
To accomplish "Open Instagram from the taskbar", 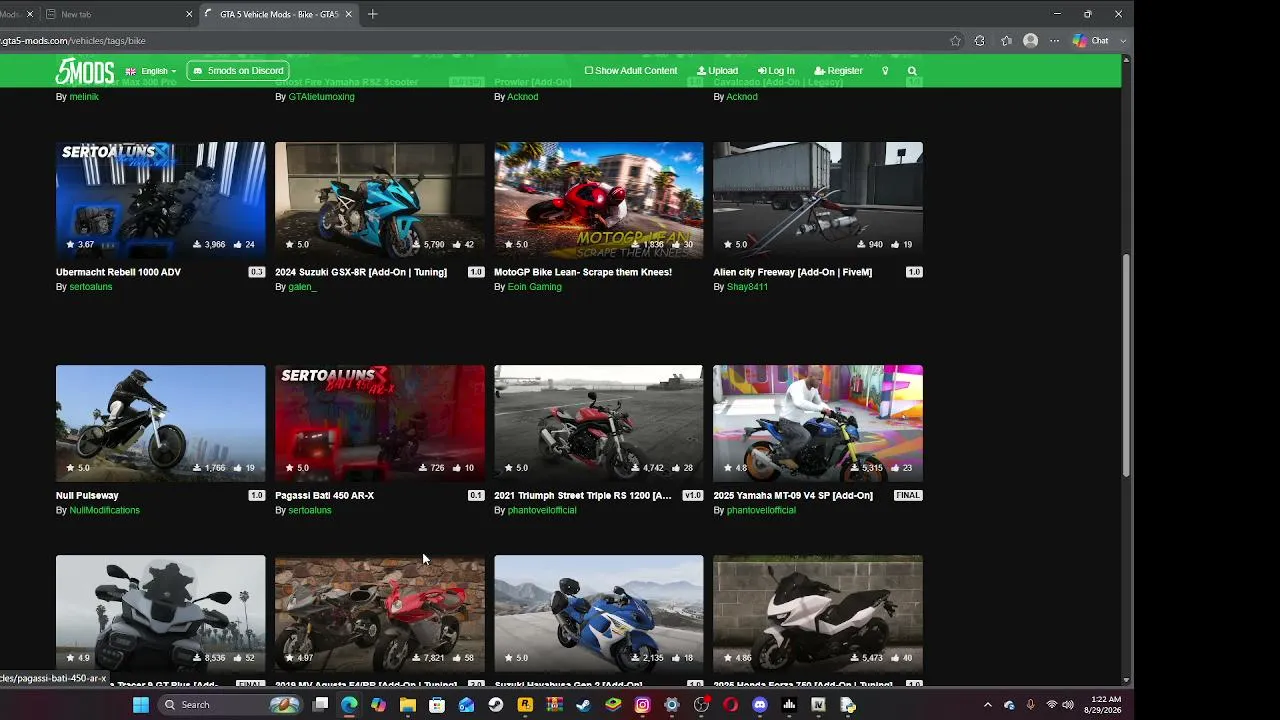I will pyautogui.click(x=642, y=705).
